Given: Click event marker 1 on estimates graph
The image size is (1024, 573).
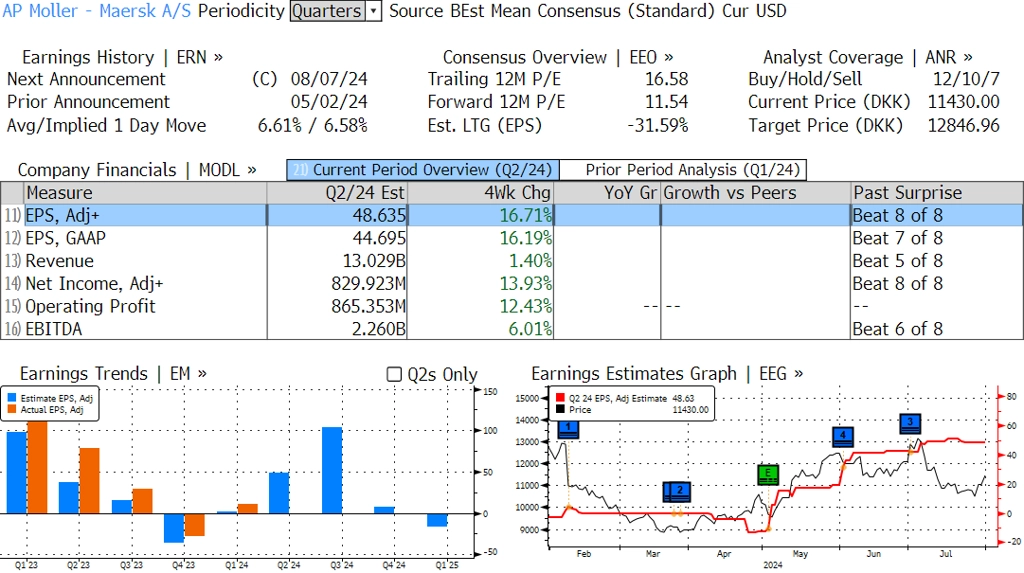Looking at the screenshot, I should [568, 429].
